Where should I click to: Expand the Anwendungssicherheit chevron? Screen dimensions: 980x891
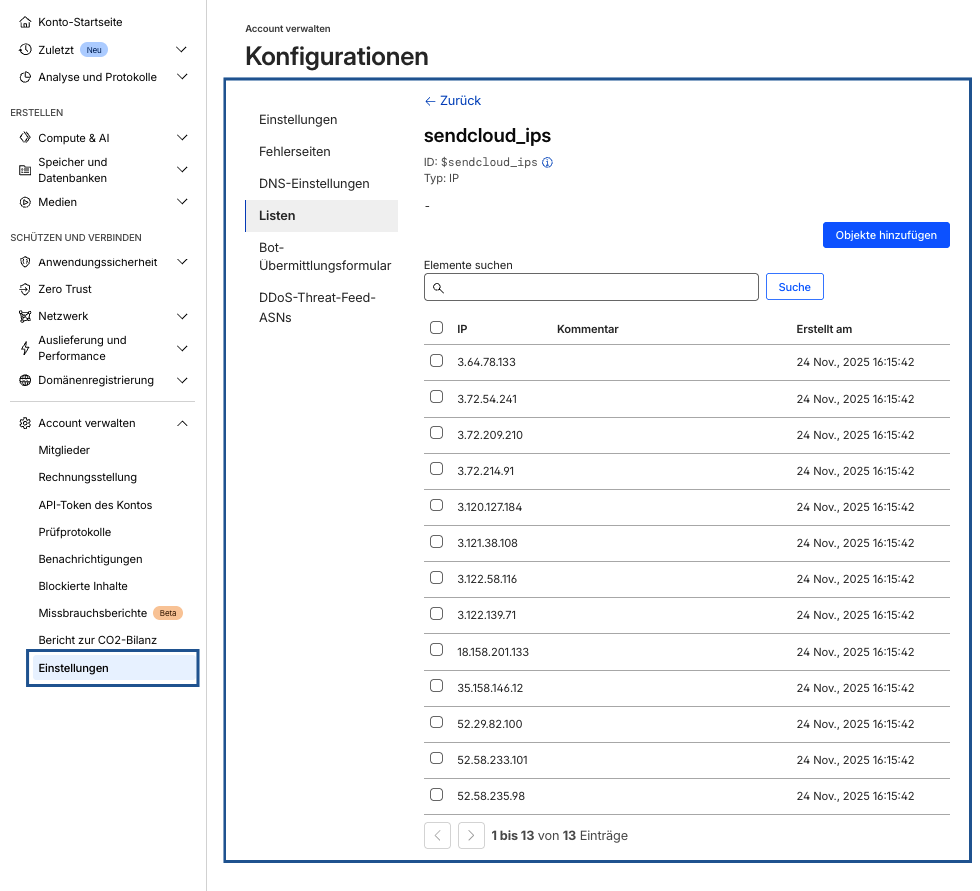tap(182, 262)
